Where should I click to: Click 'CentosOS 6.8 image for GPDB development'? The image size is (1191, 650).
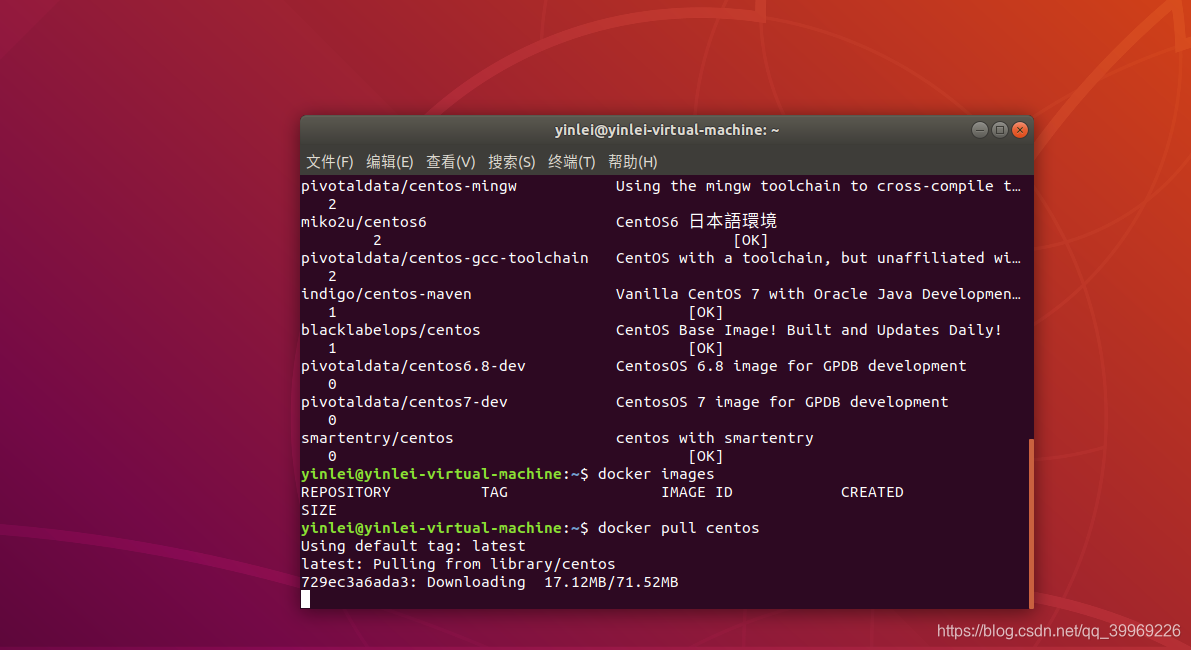click(791, 366)
